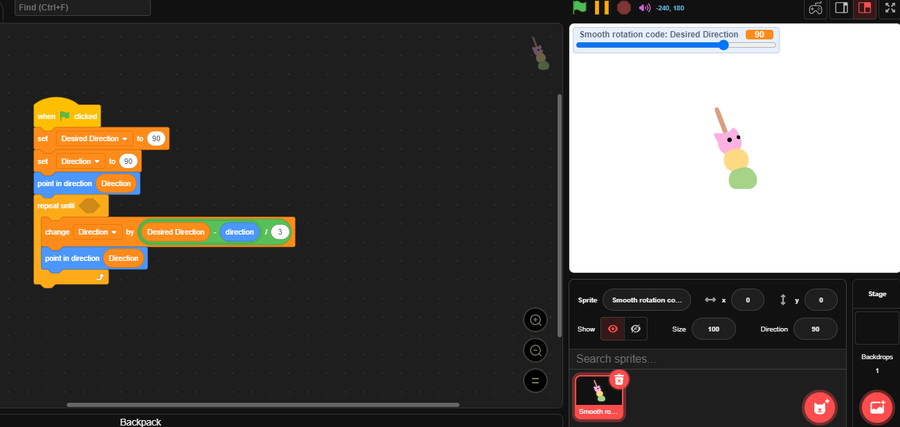Image resolution: width=900 pixels, height=427 pixels.
Task: Open the gamepad settings icon
Action: point(815,8)
